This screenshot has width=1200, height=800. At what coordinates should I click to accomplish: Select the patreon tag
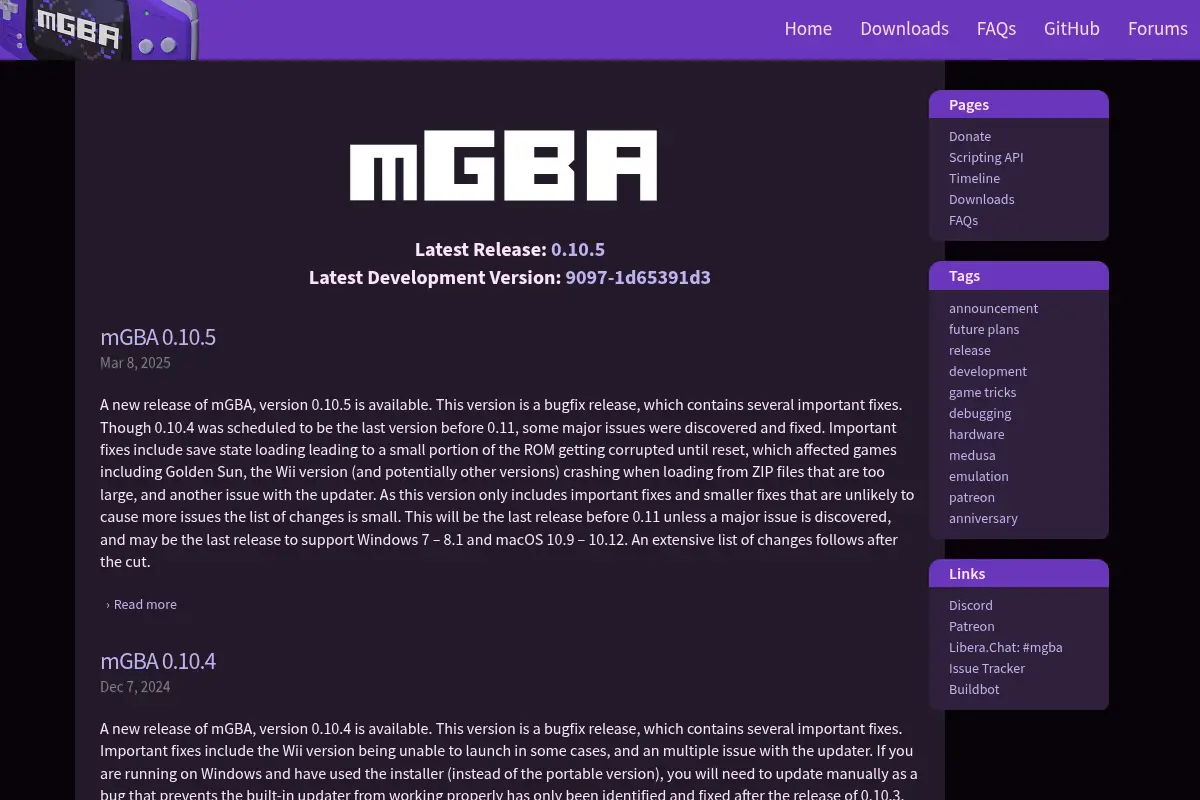tap(972, 497)
